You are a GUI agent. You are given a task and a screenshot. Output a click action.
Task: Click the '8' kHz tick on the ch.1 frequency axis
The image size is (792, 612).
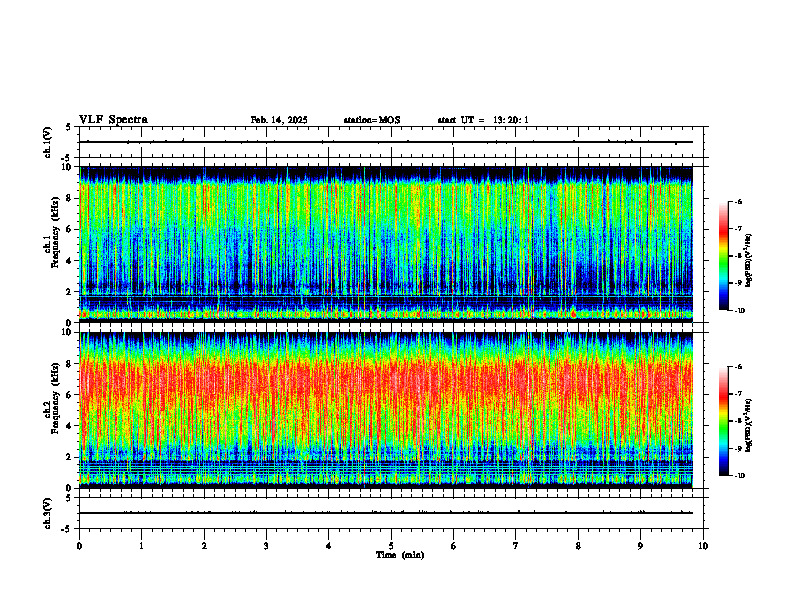click(x=69, y=198)
